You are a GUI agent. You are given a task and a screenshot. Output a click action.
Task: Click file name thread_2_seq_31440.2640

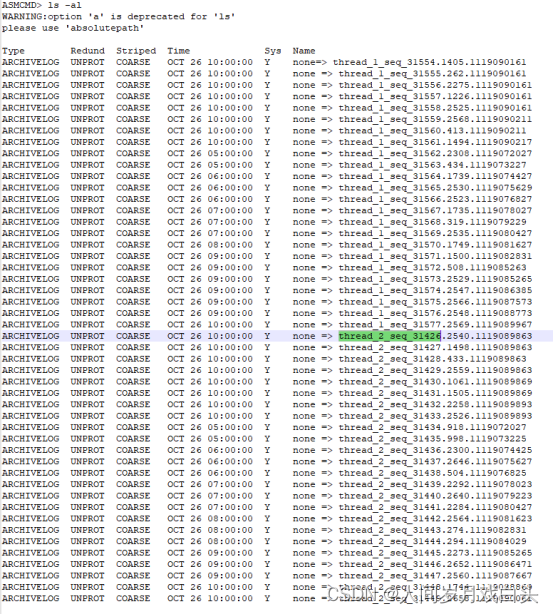coord(435,496)
